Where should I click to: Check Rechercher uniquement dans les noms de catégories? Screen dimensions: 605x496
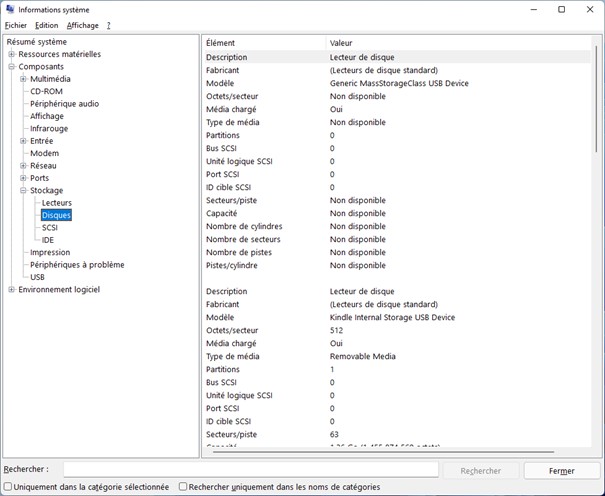(183, 487)
